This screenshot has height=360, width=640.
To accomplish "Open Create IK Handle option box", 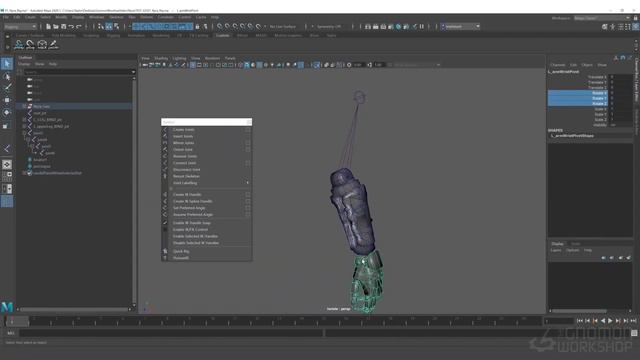I will pyautogui.click(x=248, y=195).
